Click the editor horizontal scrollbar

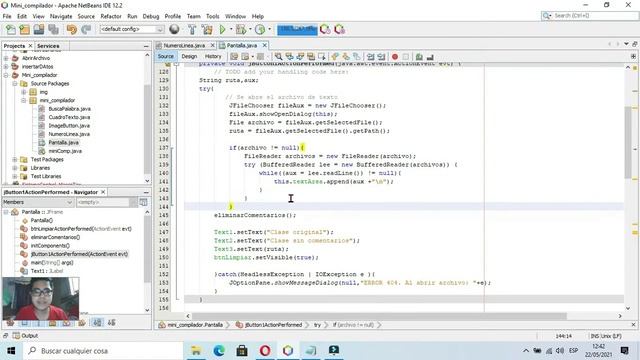(379, 316)
